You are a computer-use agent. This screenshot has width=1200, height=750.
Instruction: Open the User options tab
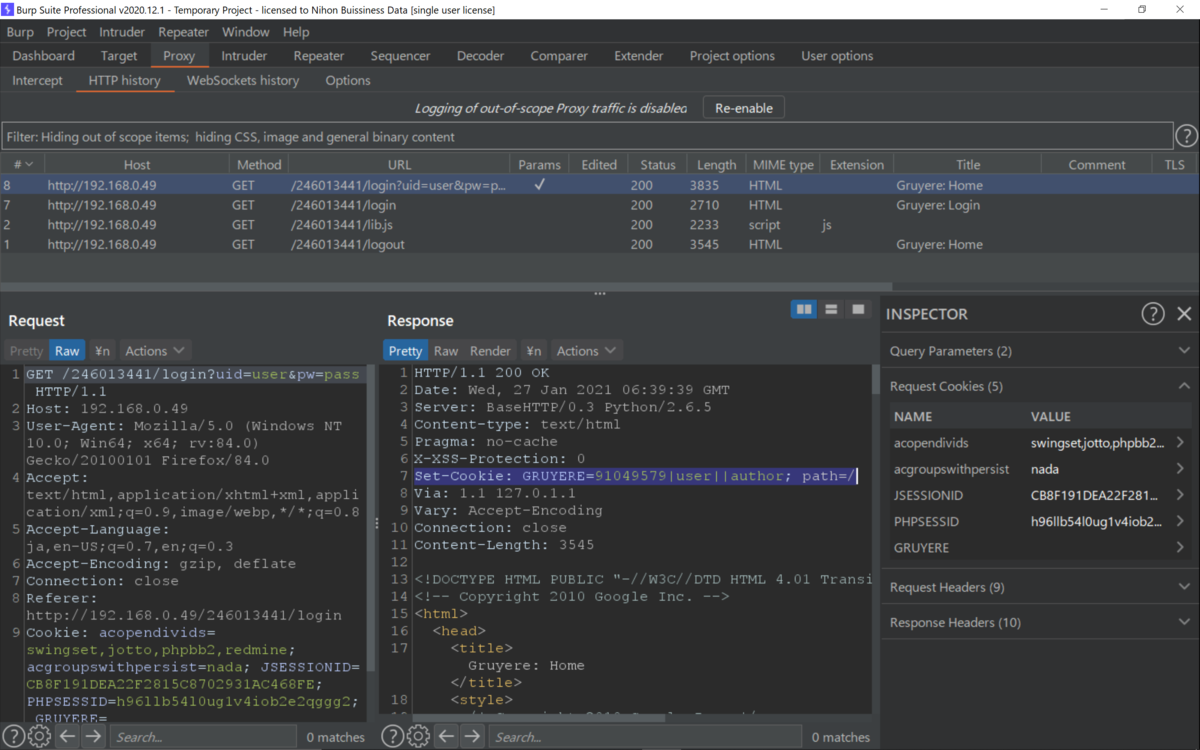coord(837,56)
